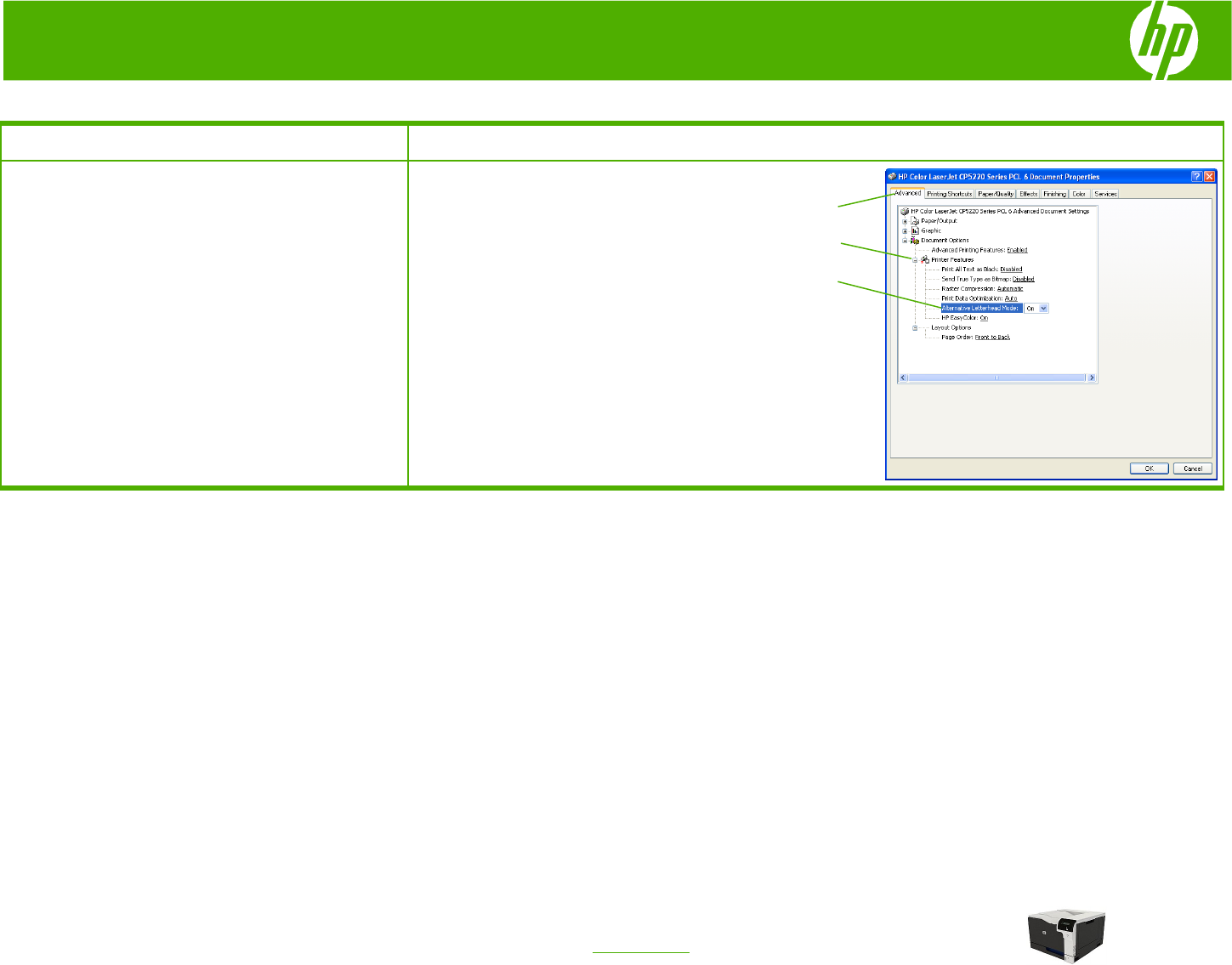Viewport: 1232px width, 965px height.
Task: Click the tree's scroll left arrow
Action: tap(904, 377)
